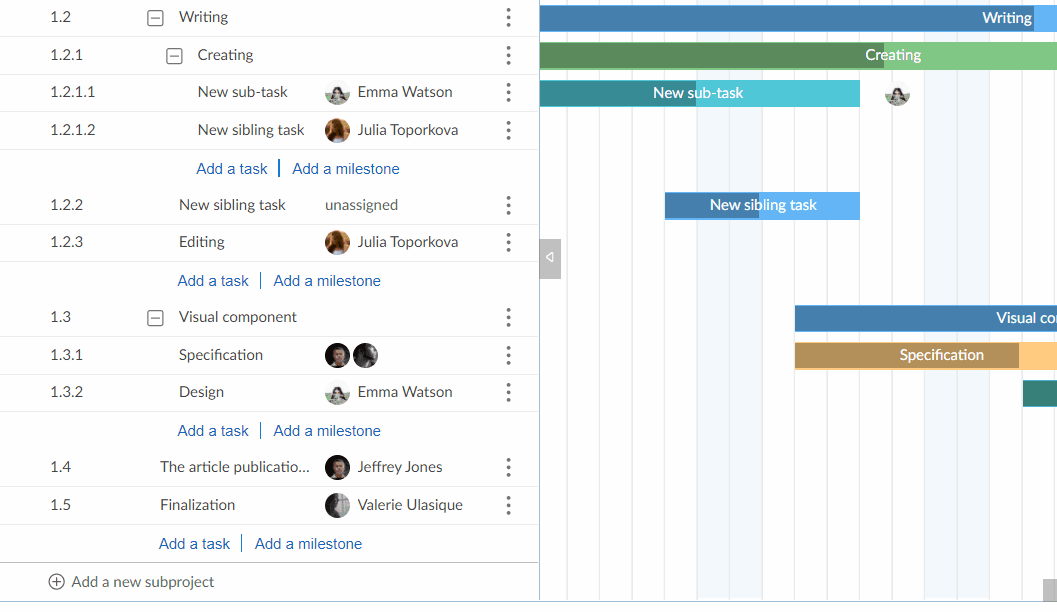The height and width of the screenshot is (612, 1057).
Task: Click the Emma Watson name on New sub-task
Action: pos(405,92)
